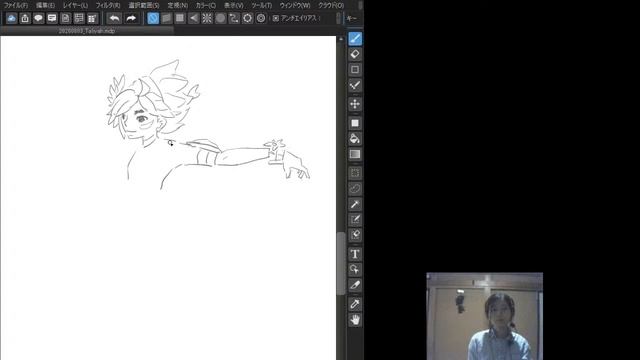Select the Move tool
This screenshot has height=360, width=640.
coord(355,104)
